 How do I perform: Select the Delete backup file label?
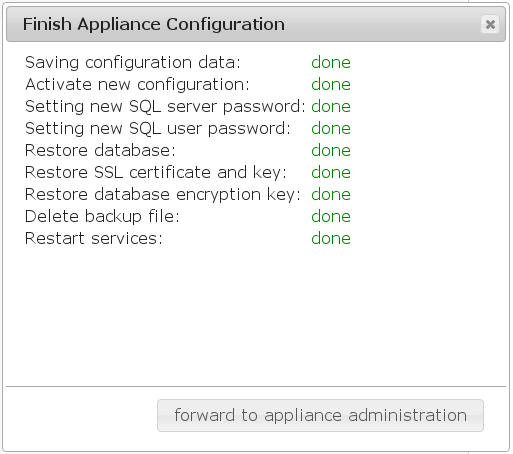(102, 217)
